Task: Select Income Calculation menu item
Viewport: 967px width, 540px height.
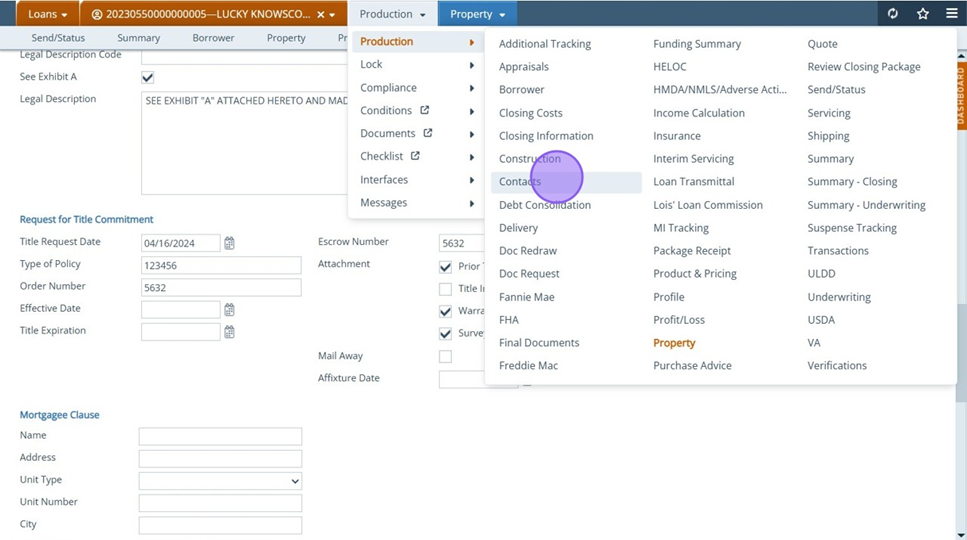Action: click(699, 113)
